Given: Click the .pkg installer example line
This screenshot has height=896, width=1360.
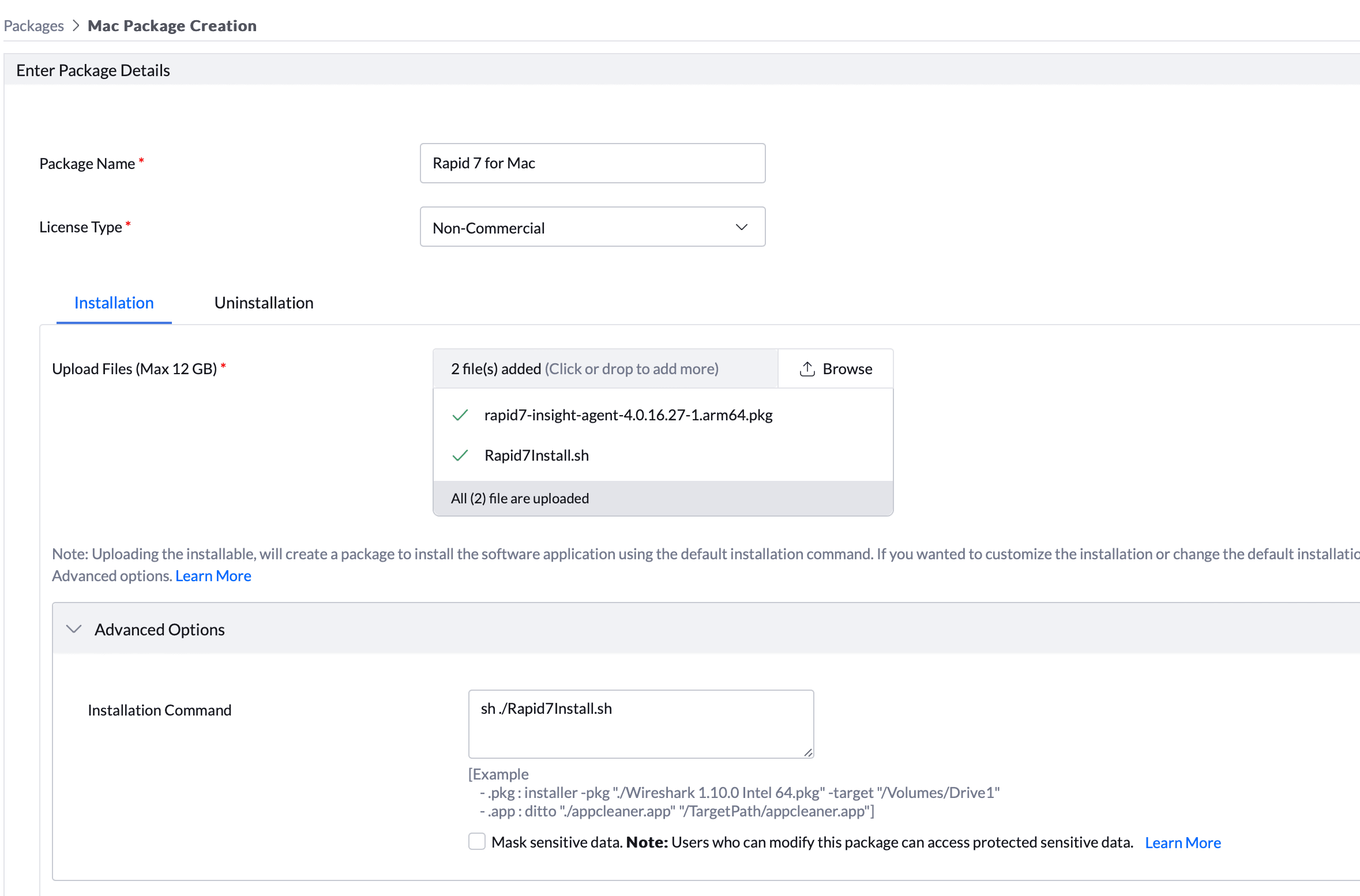Looking at the screenshot, I should [x=740, y=793].
